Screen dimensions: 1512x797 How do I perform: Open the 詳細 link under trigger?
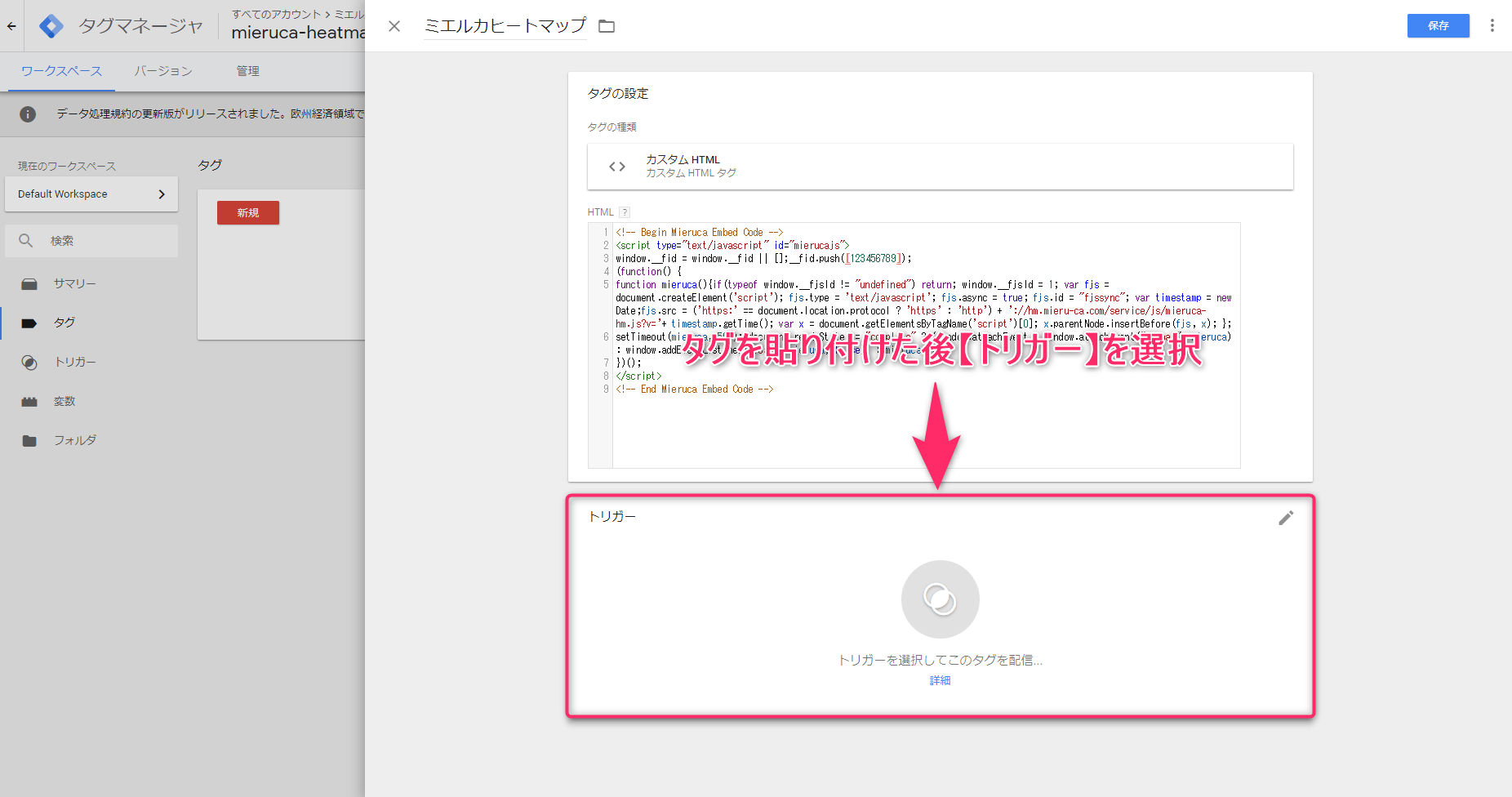click(x=941, y=680)
